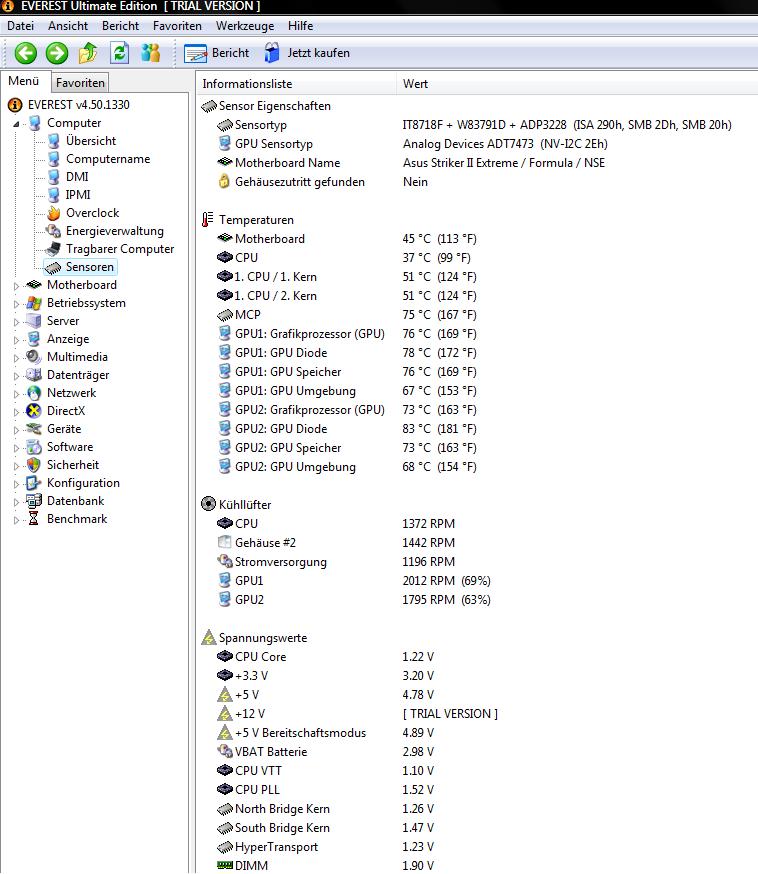758x874 pixels.
Task: Select the GPU2: GPU Diode row
Action: pos(347,429)
